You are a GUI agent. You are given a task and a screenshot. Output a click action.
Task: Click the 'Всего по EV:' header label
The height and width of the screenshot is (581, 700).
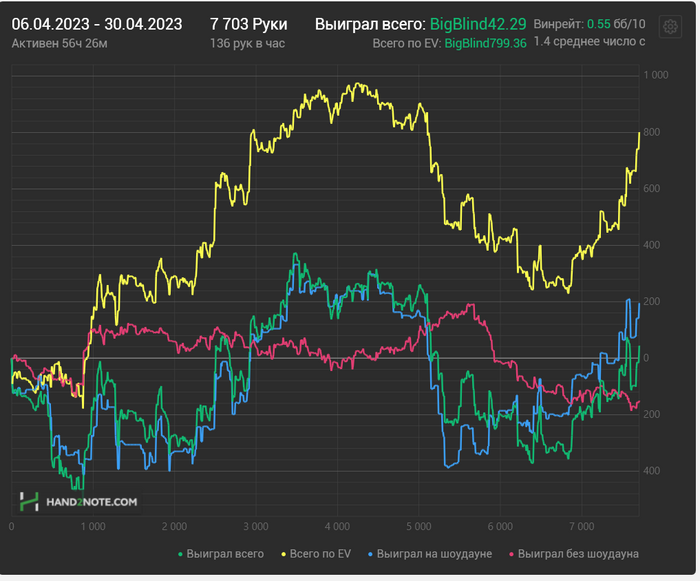tap(407, 43)
